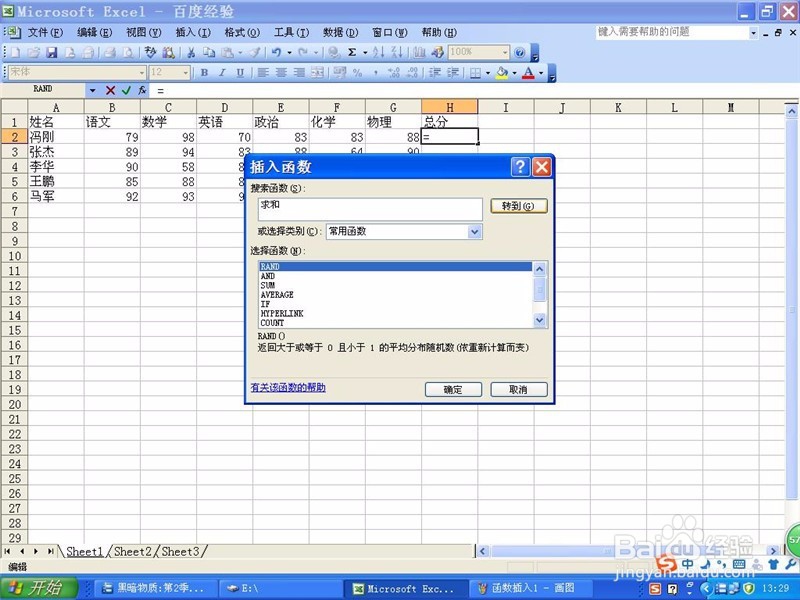800x600 pixels.
Task: Open the 100% zoom dropdown
Action: [x=505, y=53]
